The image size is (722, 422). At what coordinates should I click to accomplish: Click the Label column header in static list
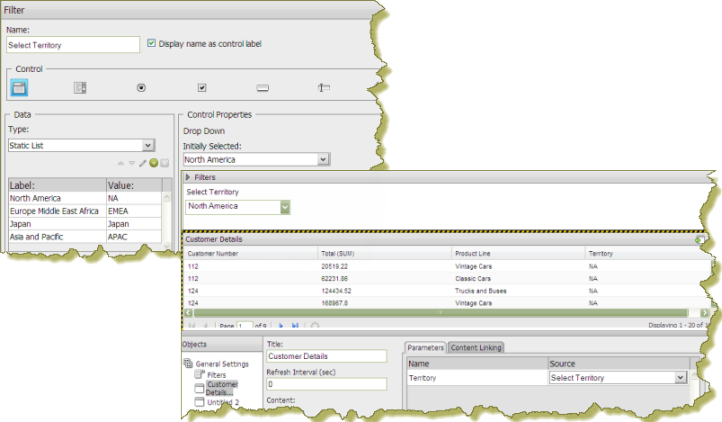[x=57, y=185]
